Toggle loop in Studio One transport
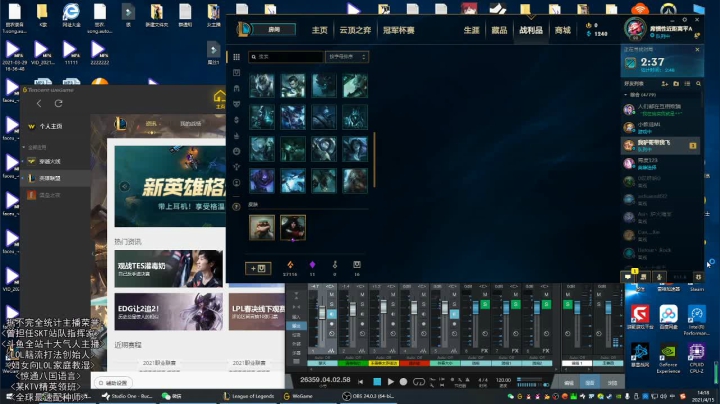The width and height of the screenshot is (720, 404). (x=419, y=382)
